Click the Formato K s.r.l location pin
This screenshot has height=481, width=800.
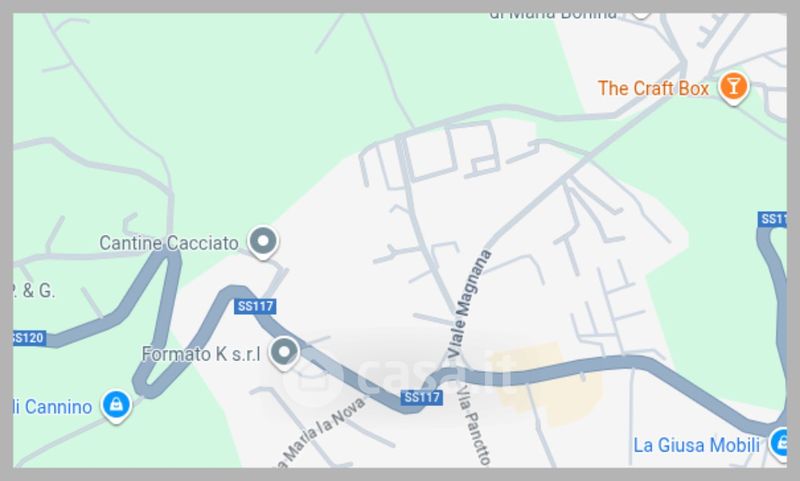click(284, 353)
